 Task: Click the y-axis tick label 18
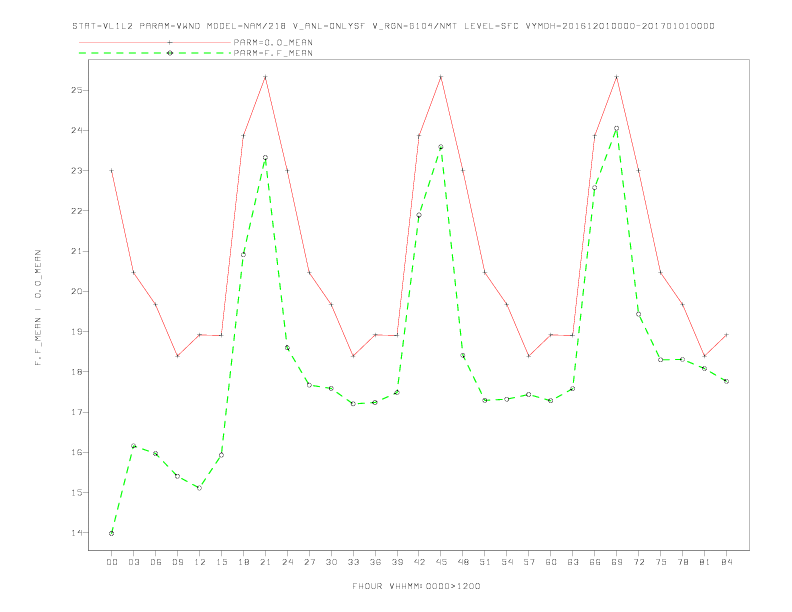pos(77,372)
